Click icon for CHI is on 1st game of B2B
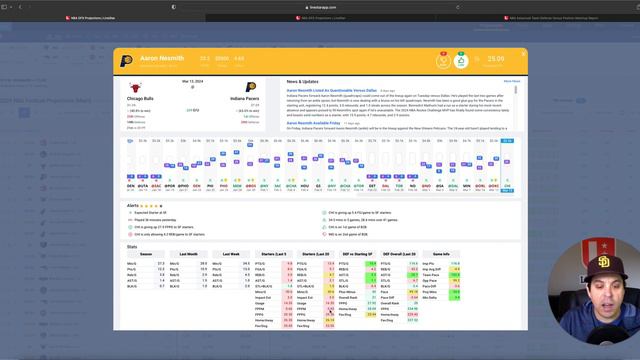Screen dimensions: 640x360 (x=324, y=227)
